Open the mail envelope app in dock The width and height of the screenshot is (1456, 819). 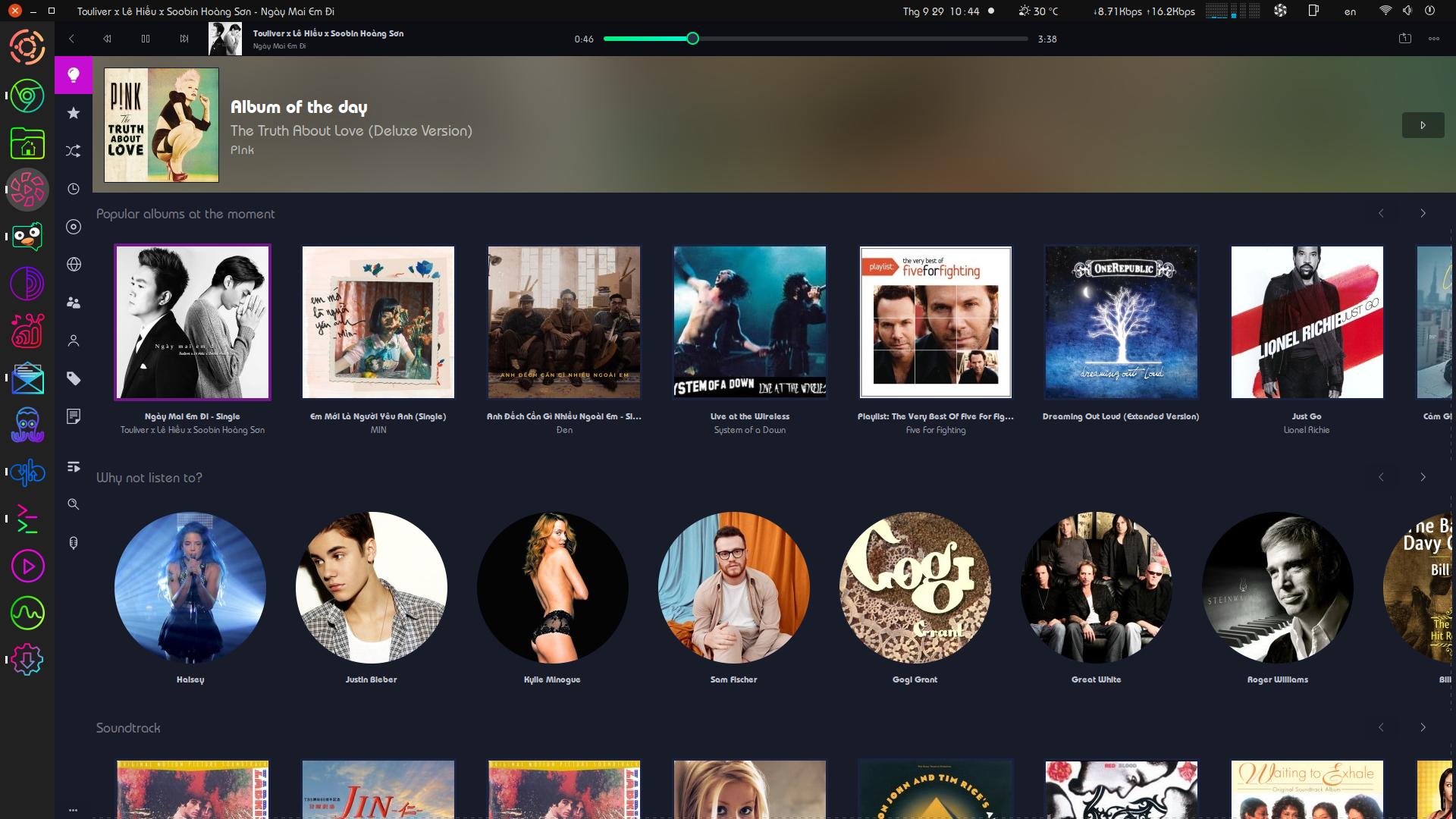coord(27,378)
